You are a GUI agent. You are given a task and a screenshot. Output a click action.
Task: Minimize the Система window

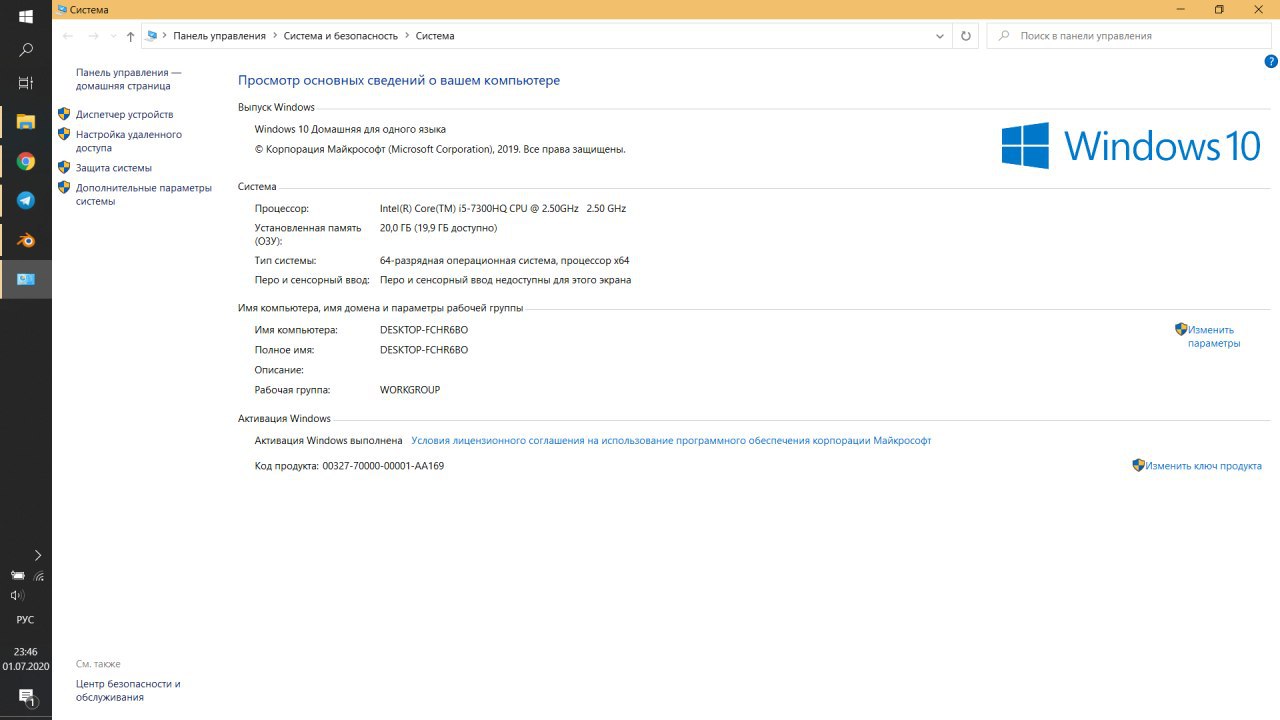[x=1181, y=10]
